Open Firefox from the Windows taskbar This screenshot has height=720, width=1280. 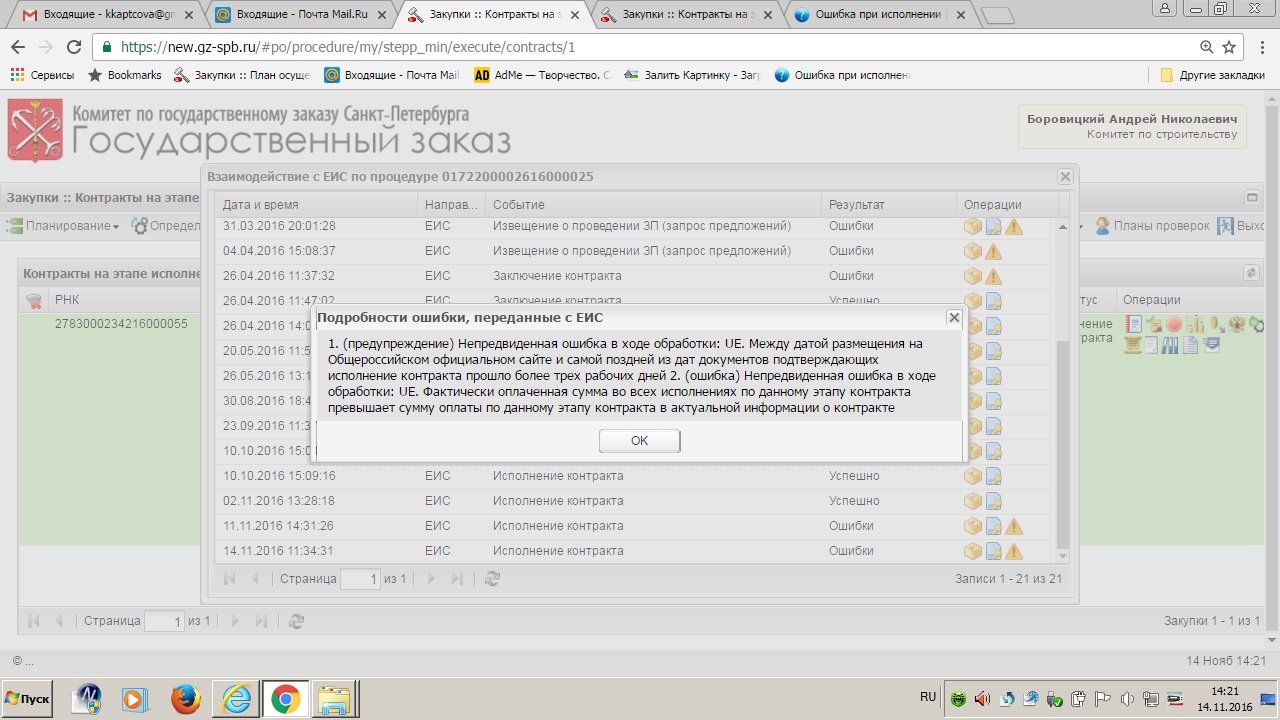coord(185,699)
